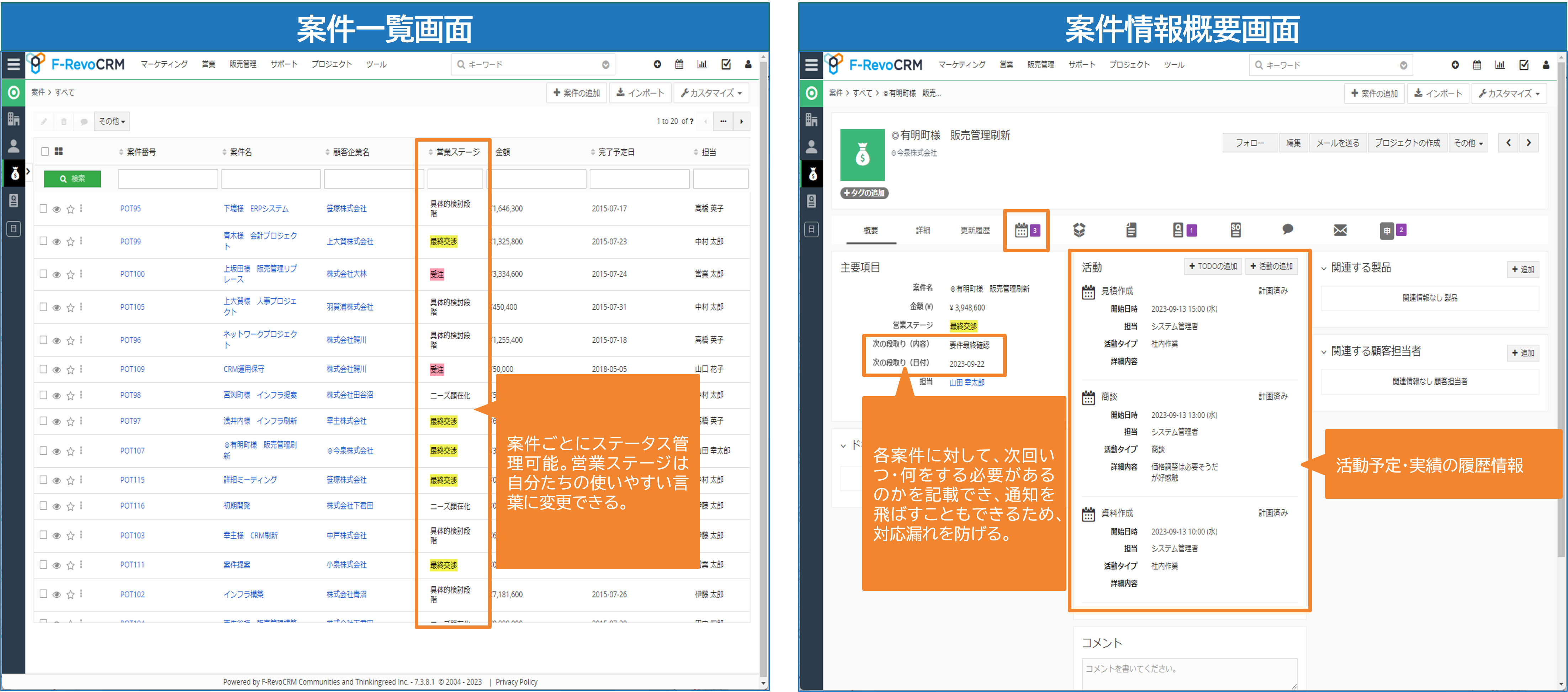The width and height of the screenshot is (1568, 692).
Task: Click green deal thumbnail image
Action: pos(862,155)
